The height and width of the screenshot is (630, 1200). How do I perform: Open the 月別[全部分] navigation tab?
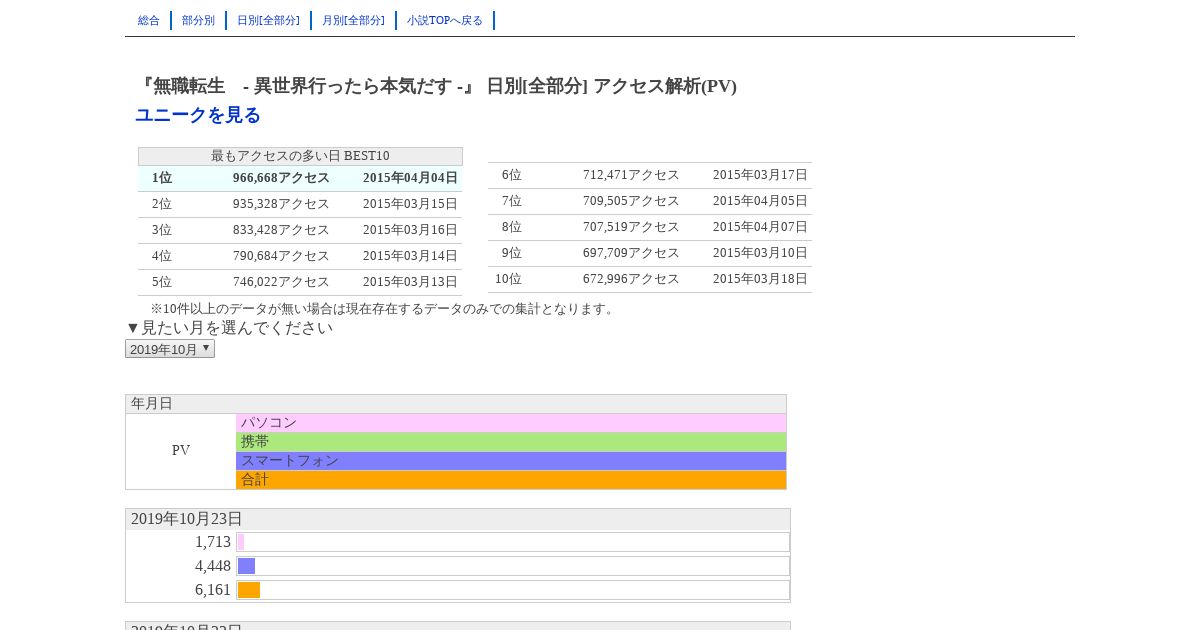(x=353, y=20)
